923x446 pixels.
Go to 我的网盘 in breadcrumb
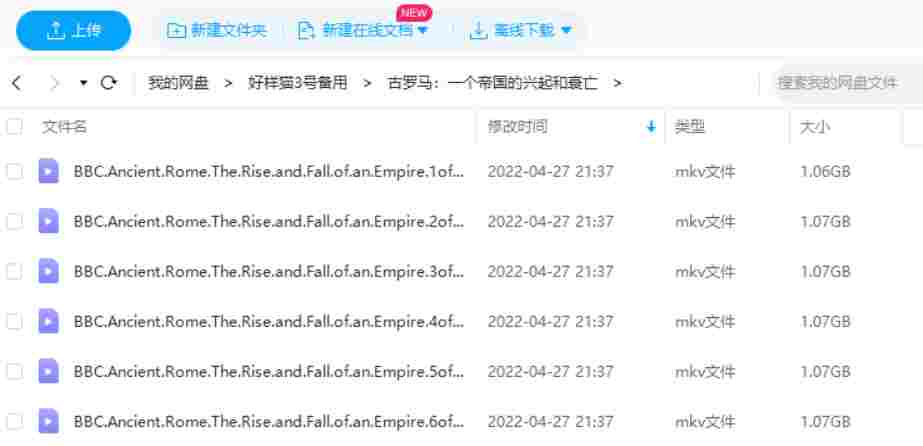178,83
